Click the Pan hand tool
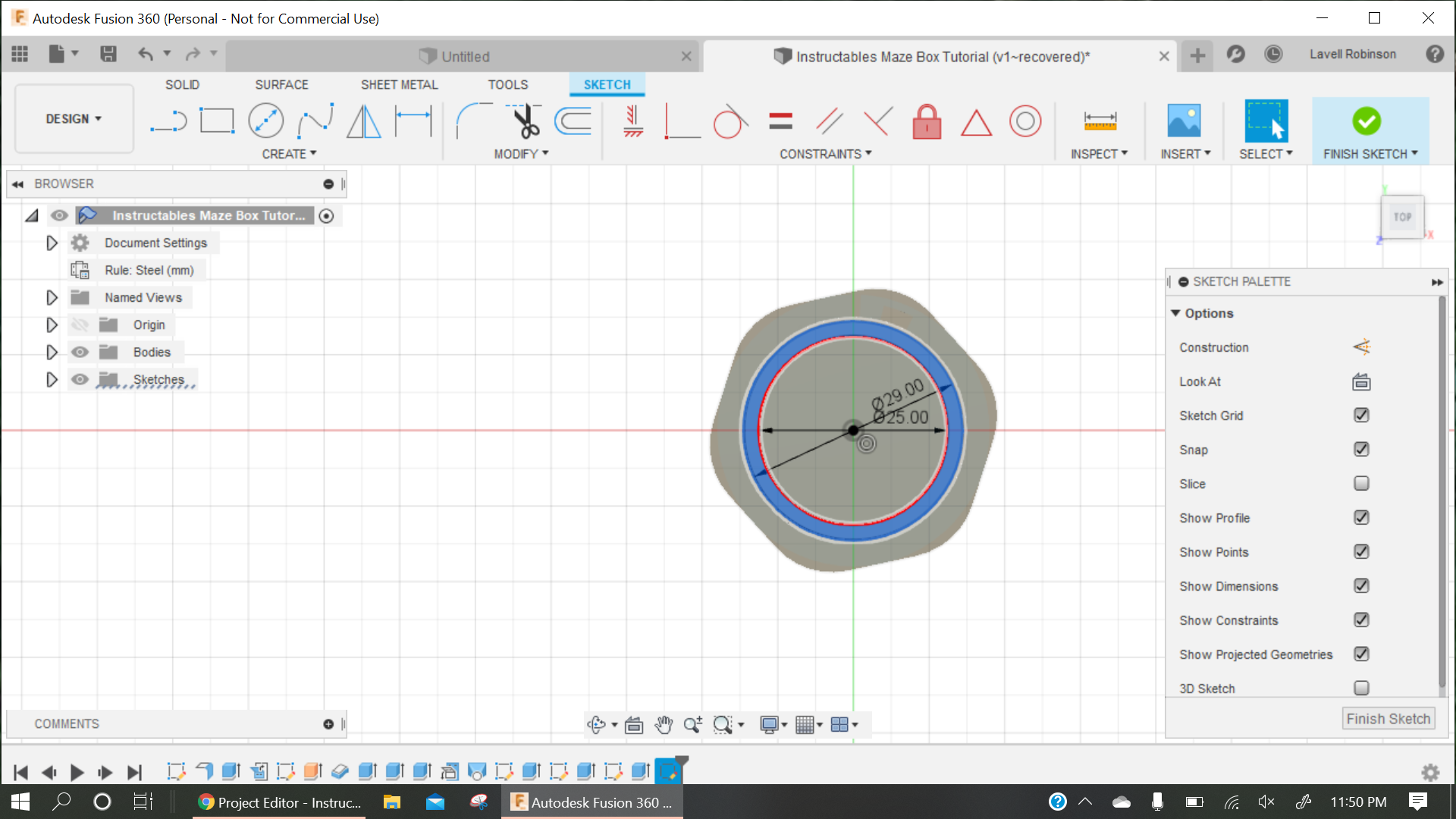 tap(664, 725)
